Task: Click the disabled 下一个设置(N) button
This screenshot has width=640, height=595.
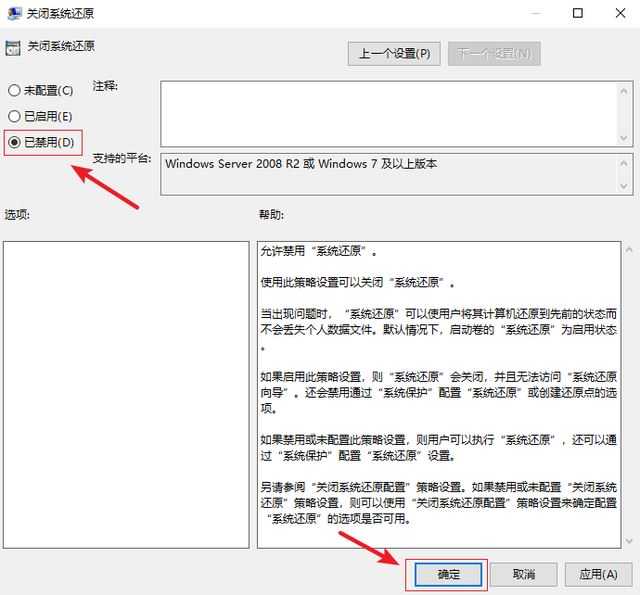Action: coord(494,53)
